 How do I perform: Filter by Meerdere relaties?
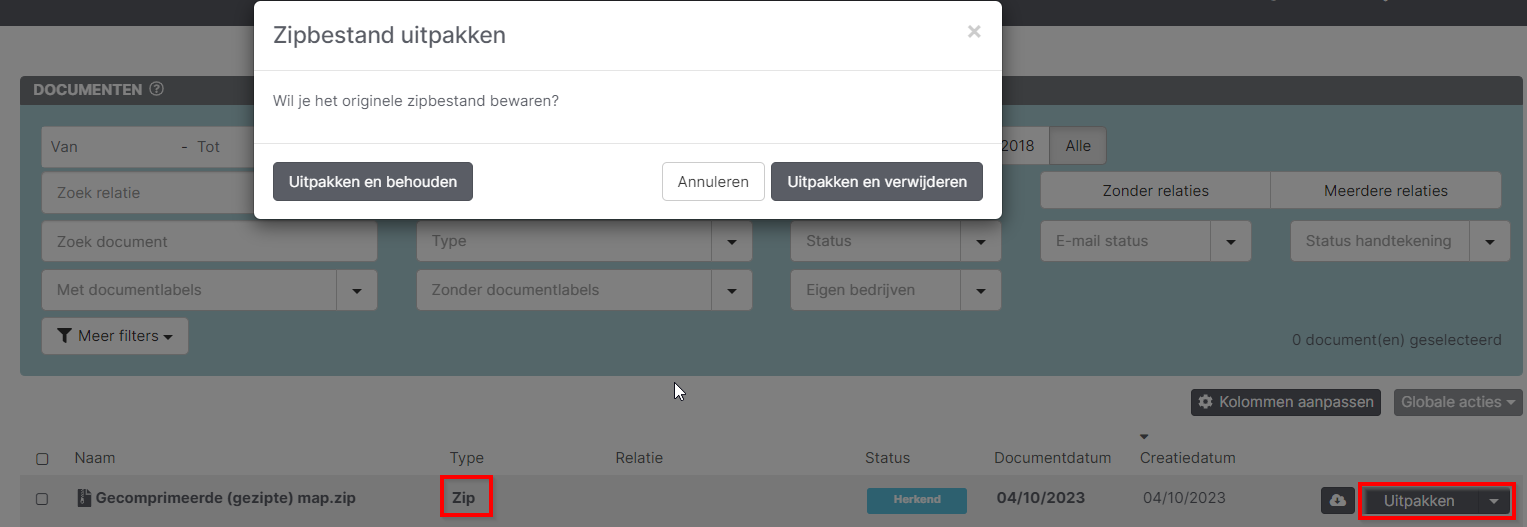pos(1385,190)
